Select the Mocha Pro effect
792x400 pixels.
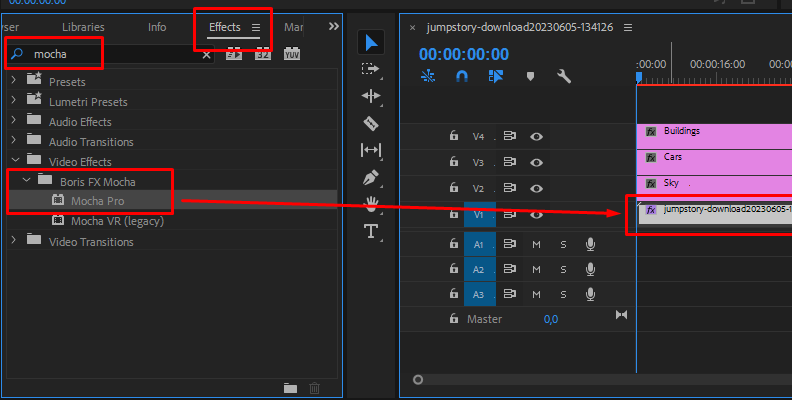[97, 201]
